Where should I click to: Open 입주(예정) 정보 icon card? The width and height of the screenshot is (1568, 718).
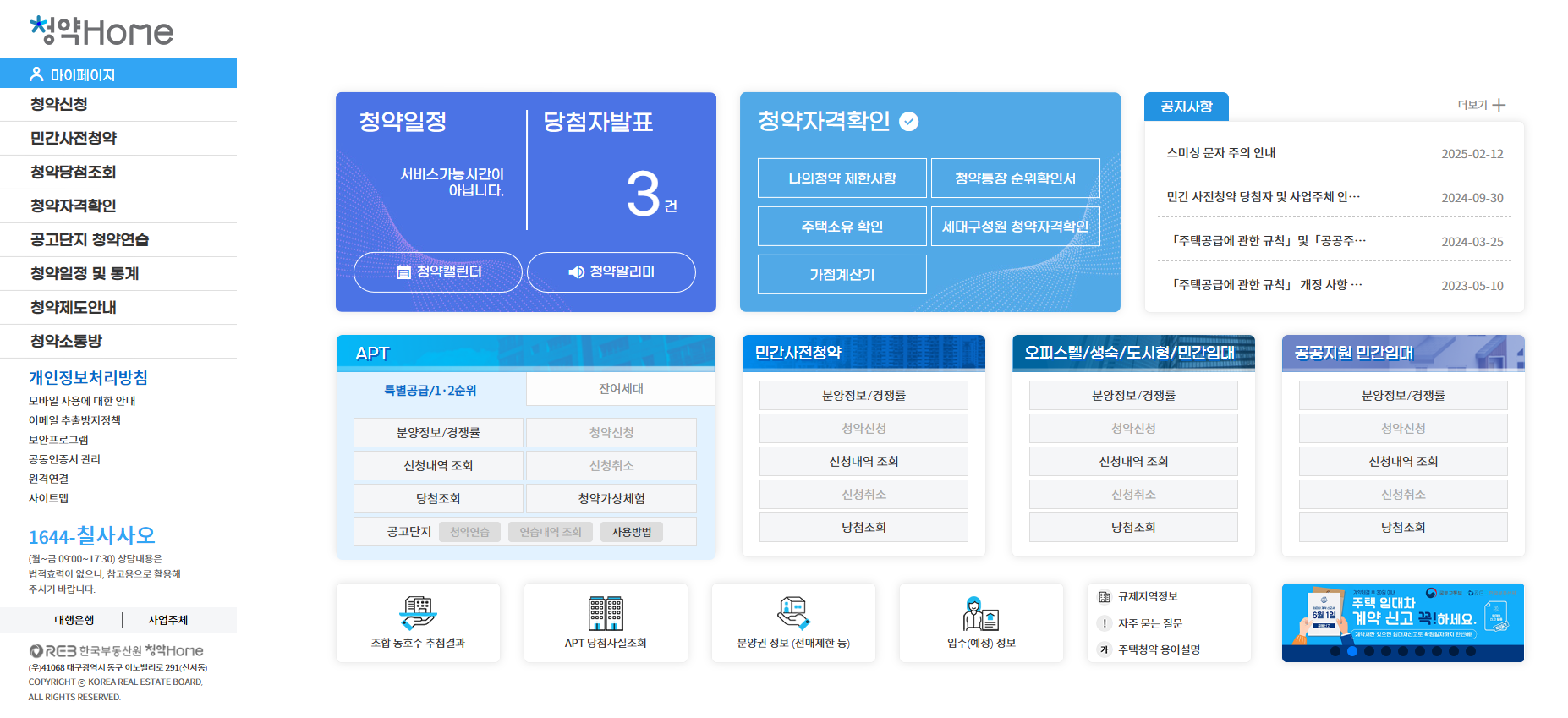click(x=981, y=622)
